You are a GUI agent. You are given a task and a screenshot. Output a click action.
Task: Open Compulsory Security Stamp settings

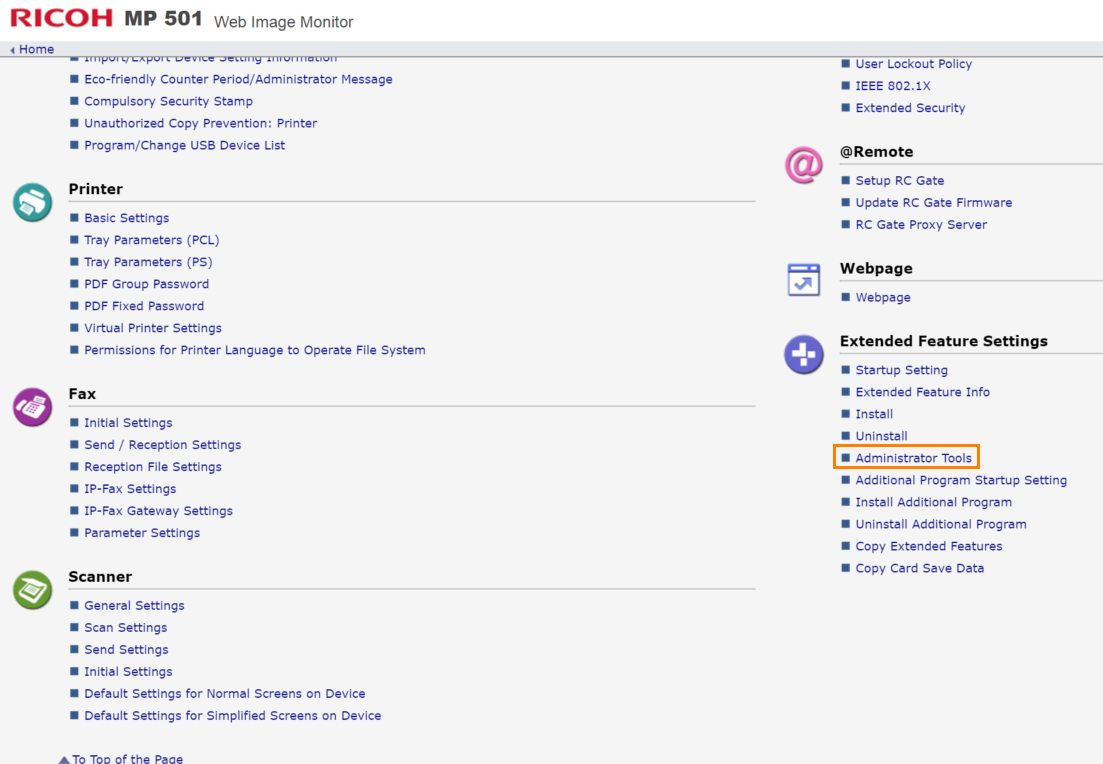pos(168,101)
